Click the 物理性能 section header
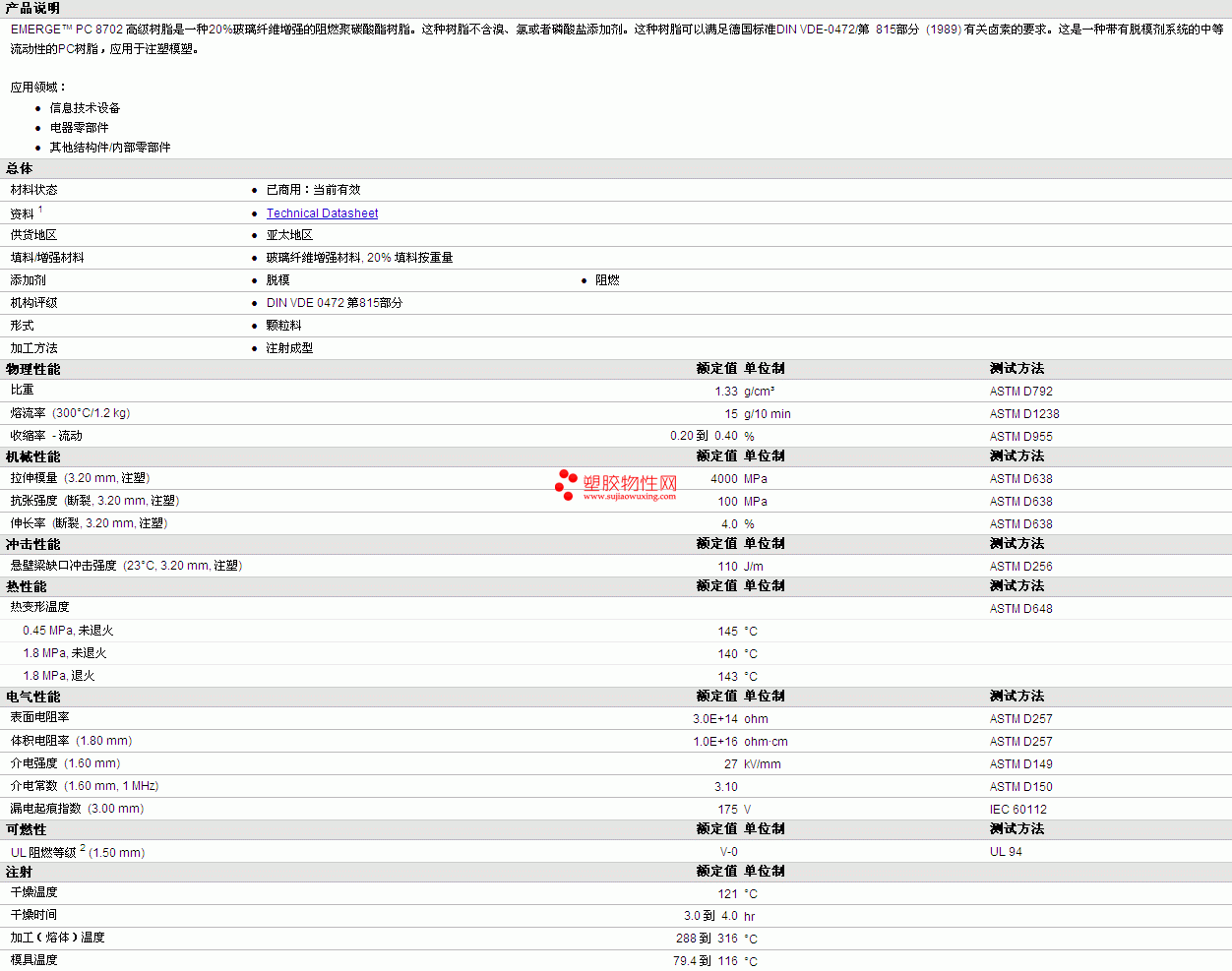1232x971 pixels. pyautogui.click(x=32, y=369)
